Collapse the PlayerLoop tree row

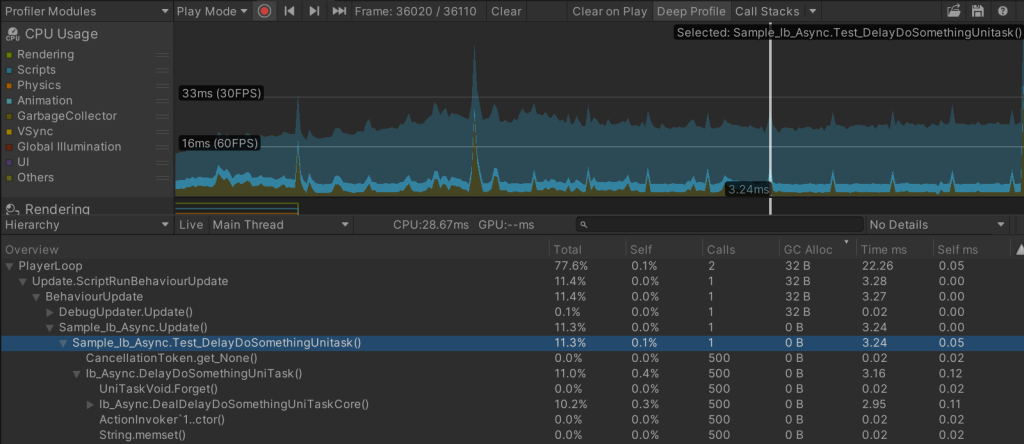[10, 266]
